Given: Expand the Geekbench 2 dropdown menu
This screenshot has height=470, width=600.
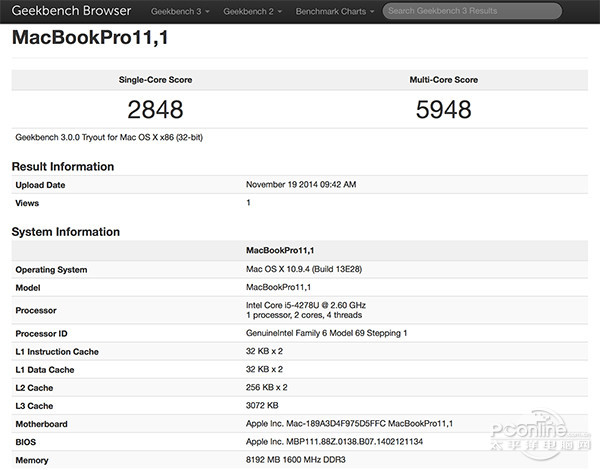Looking at the screenshot, I should click(253, 11).
